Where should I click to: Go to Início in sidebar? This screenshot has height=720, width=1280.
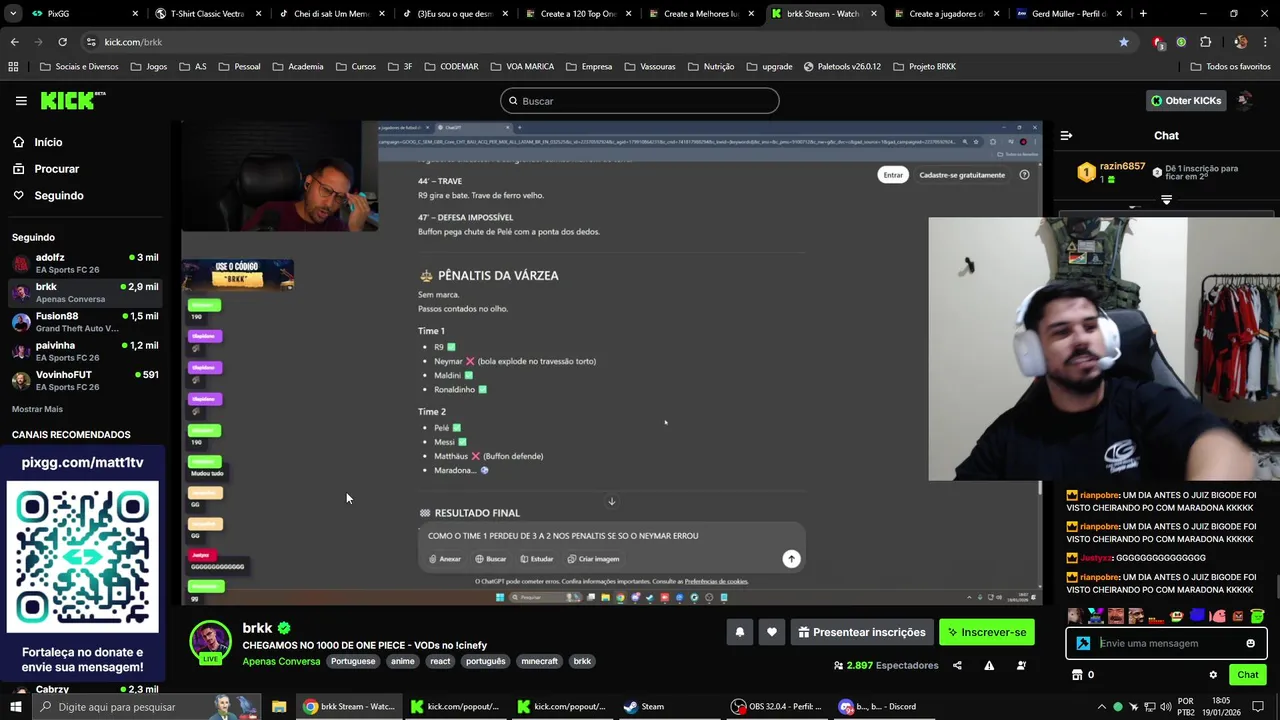click(48, 142)
